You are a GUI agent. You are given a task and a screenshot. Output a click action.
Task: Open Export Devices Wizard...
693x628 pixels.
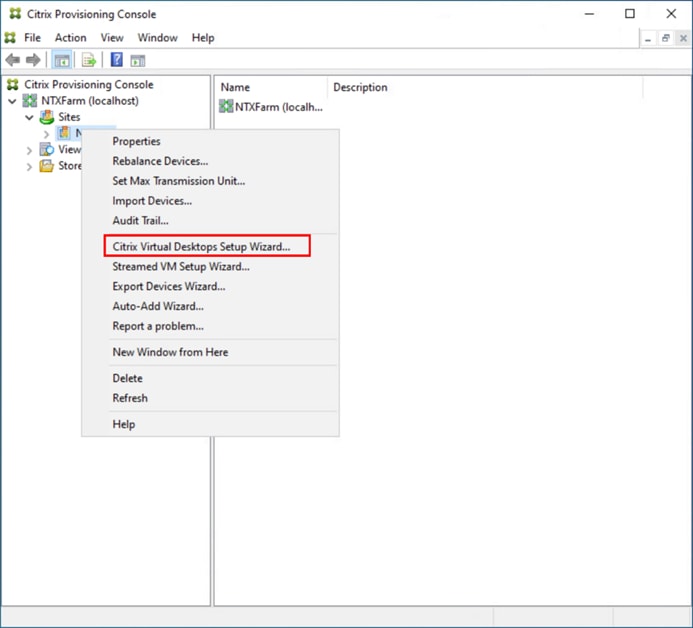pos(210,286)
